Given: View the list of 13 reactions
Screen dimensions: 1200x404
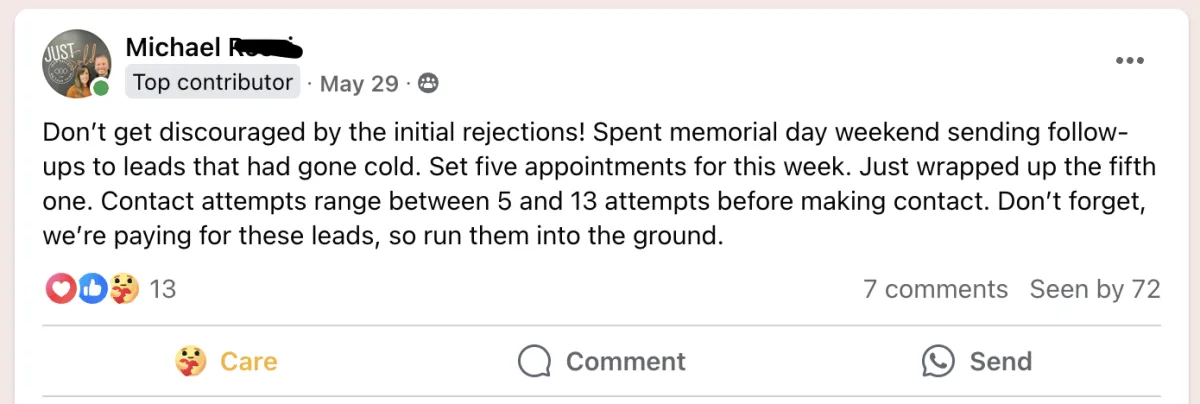Looking at the screenshot, I should coord(162,290).
